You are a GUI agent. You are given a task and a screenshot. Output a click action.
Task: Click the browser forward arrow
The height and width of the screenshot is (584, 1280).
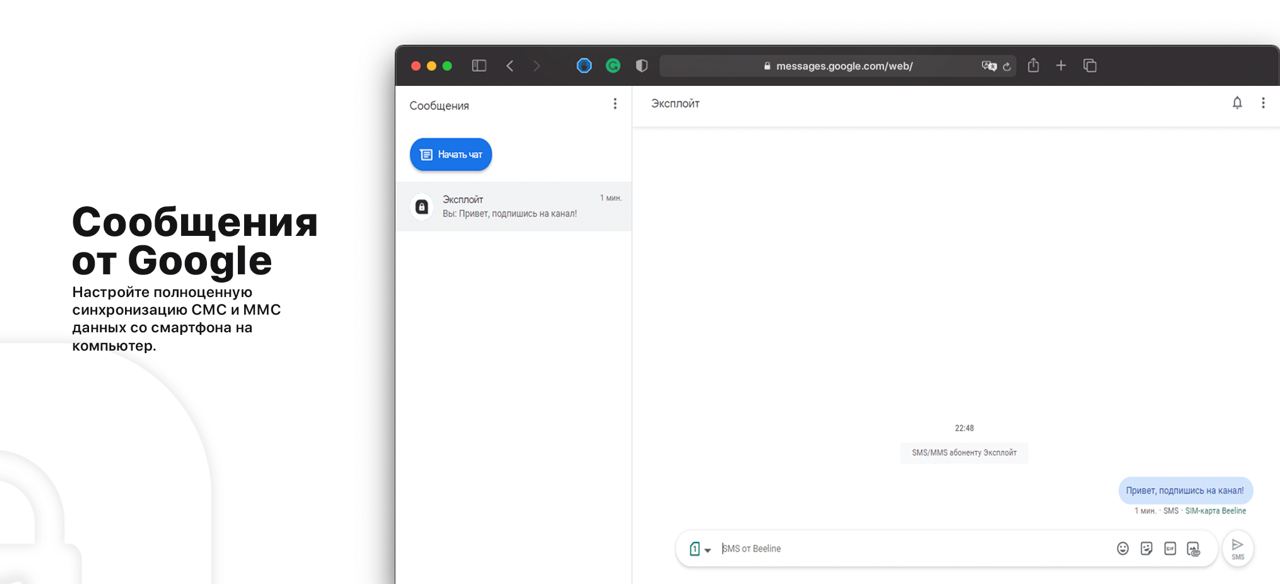click(537, 66)
